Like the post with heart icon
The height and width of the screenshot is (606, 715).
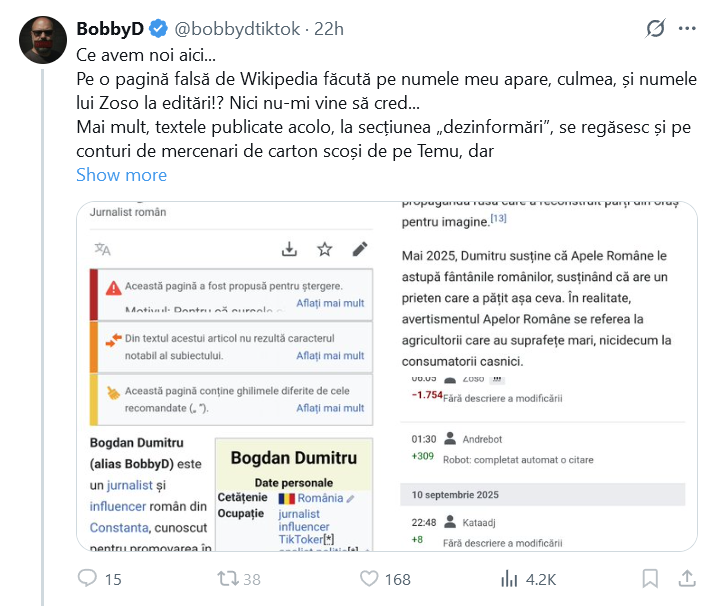pos(370,578)
